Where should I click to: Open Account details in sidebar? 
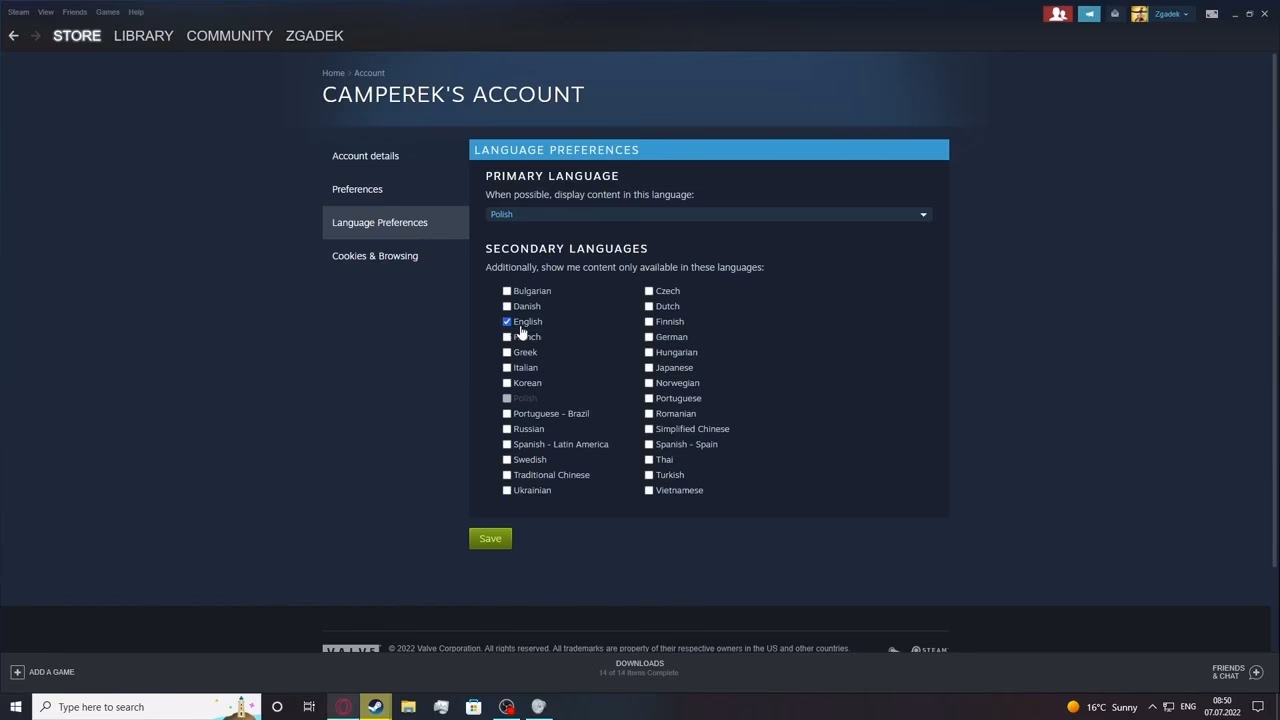tap(395, 156)
